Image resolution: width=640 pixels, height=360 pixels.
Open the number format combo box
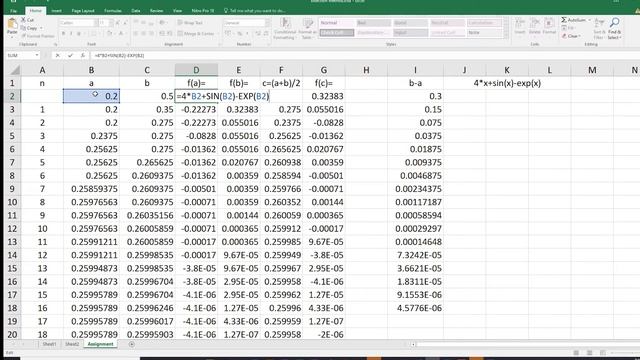coord(247,23)
